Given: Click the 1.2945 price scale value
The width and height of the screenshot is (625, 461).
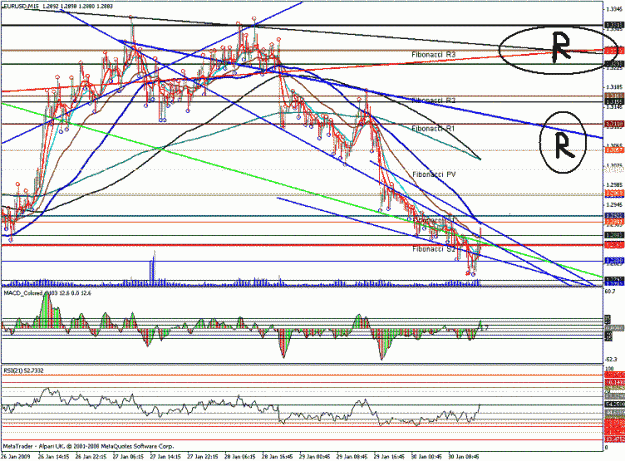Looking at the screenshot, I should pyautogui.click(x=614, y=204).
